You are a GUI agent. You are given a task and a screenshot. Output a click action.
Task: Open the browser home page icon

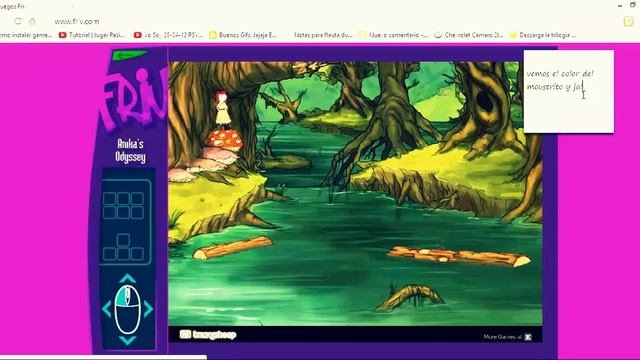point(32,21)
